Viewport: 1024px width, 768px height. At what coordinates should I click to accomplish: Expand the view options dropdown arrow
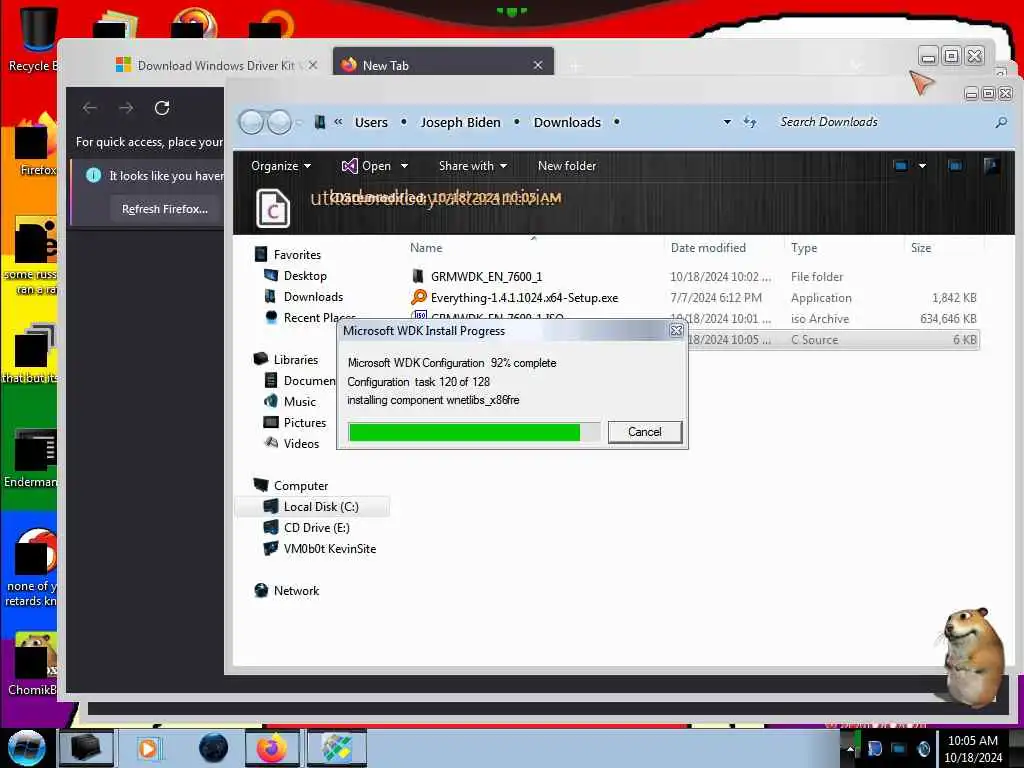point(922,166)
